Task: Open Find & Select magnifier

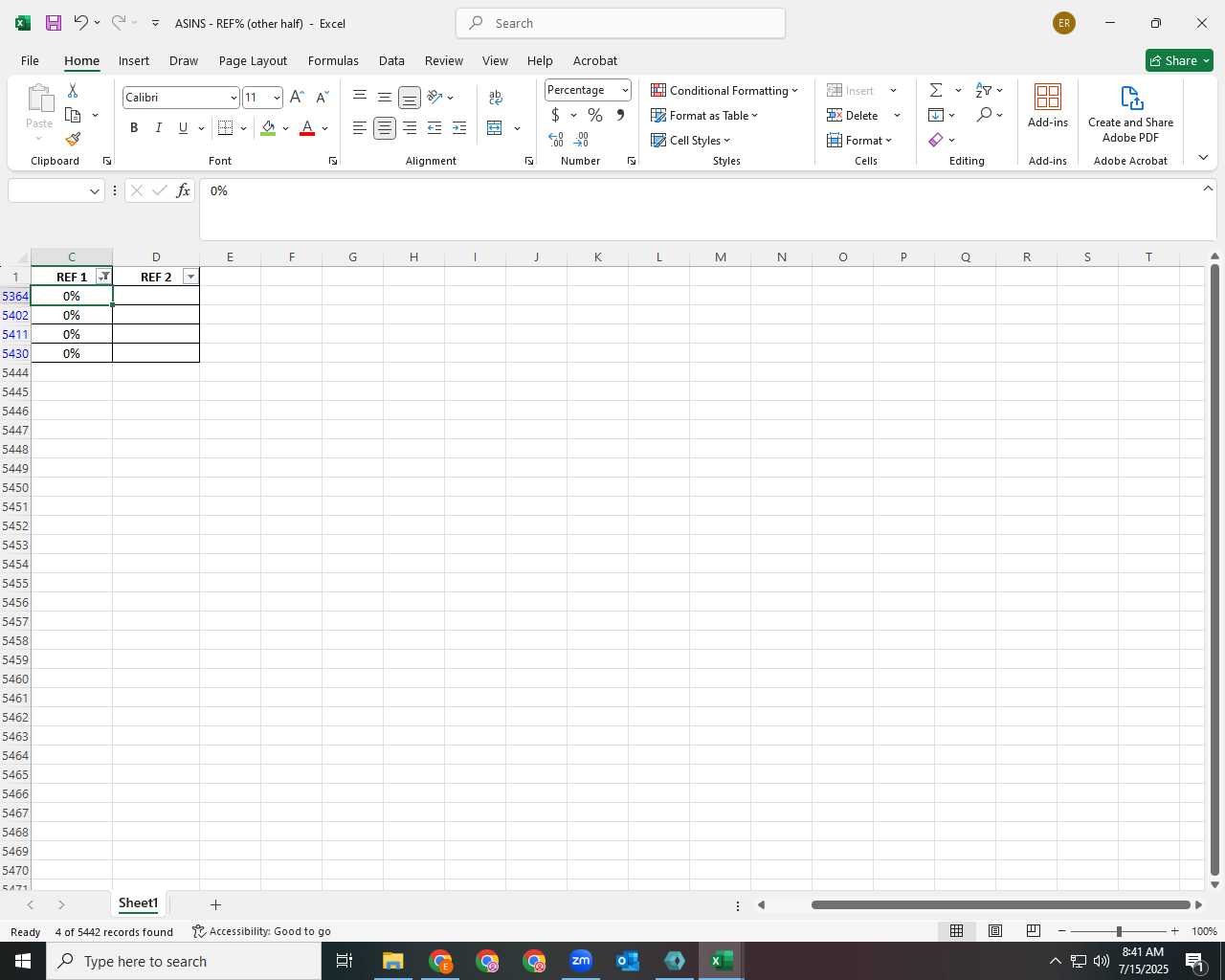Action: pos(984,115)
